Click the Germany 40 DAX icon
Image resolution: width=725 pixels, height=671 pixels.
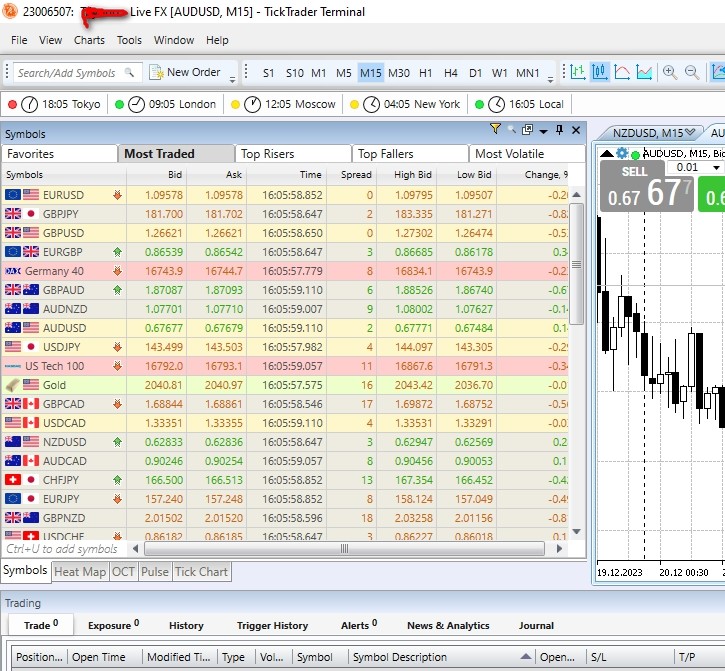click(x=13, y=271)
